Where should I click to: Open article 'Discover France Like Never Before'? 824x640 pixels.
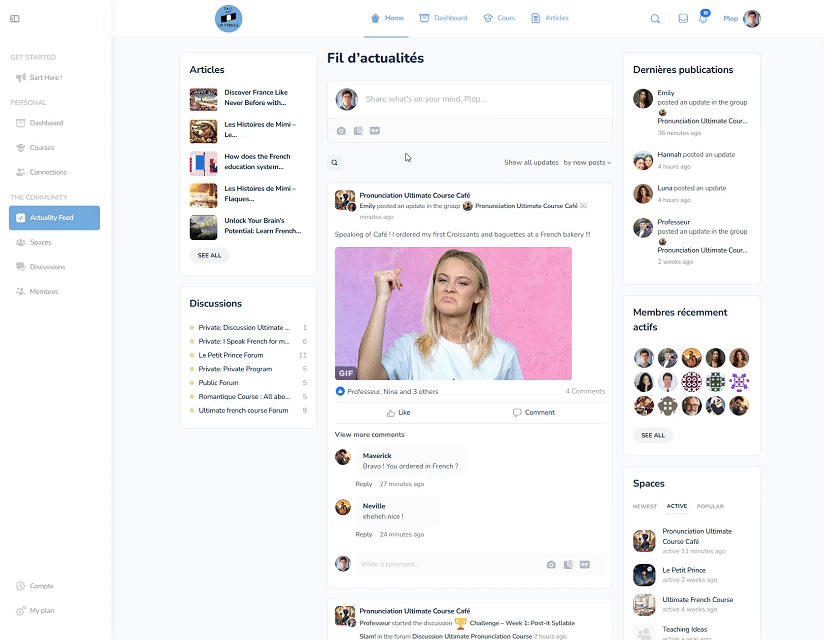click(256, 98)
